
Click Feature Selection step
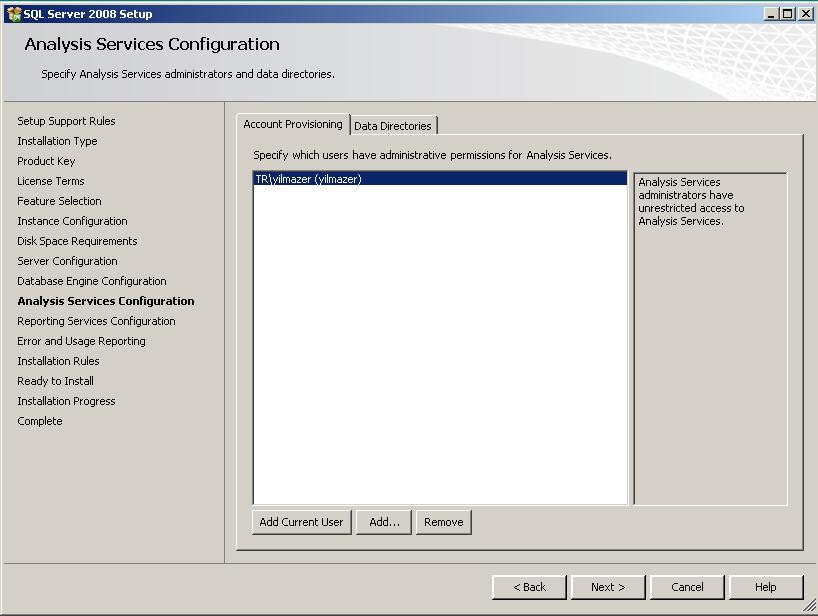point(59,201)
